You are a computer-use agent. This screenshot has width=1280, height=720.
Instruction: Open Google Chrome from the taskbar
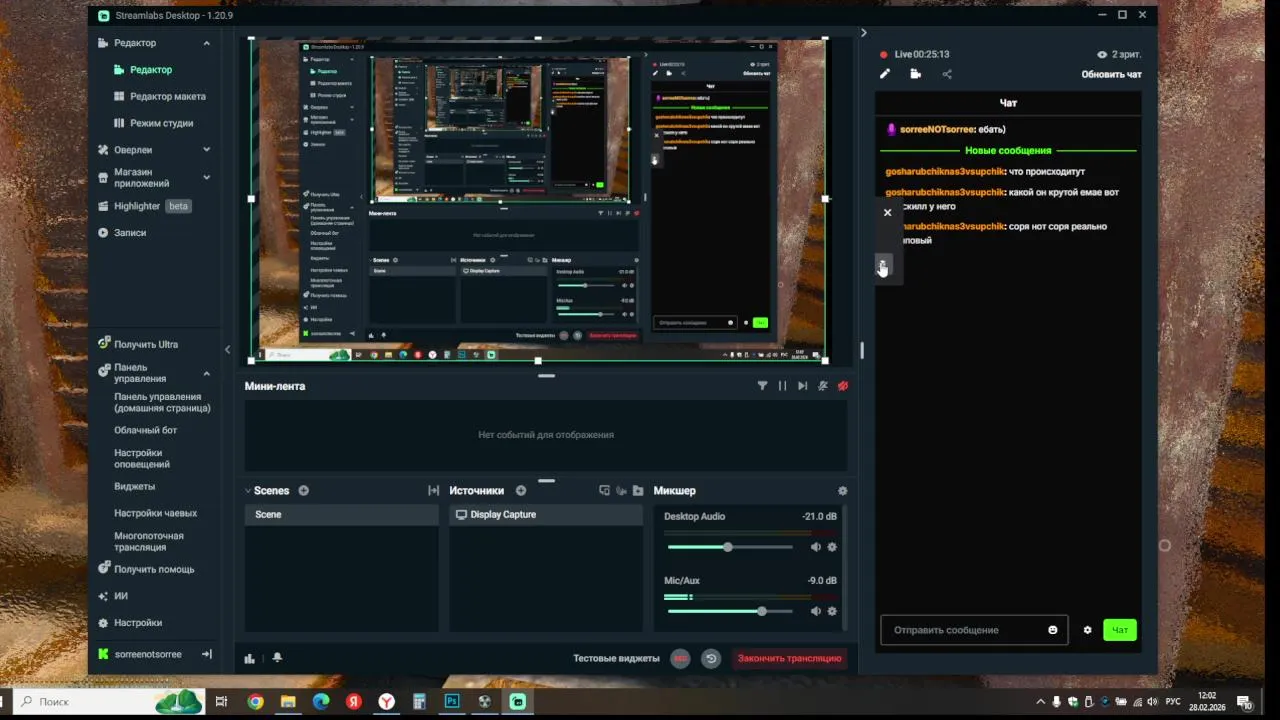[255, 702]
